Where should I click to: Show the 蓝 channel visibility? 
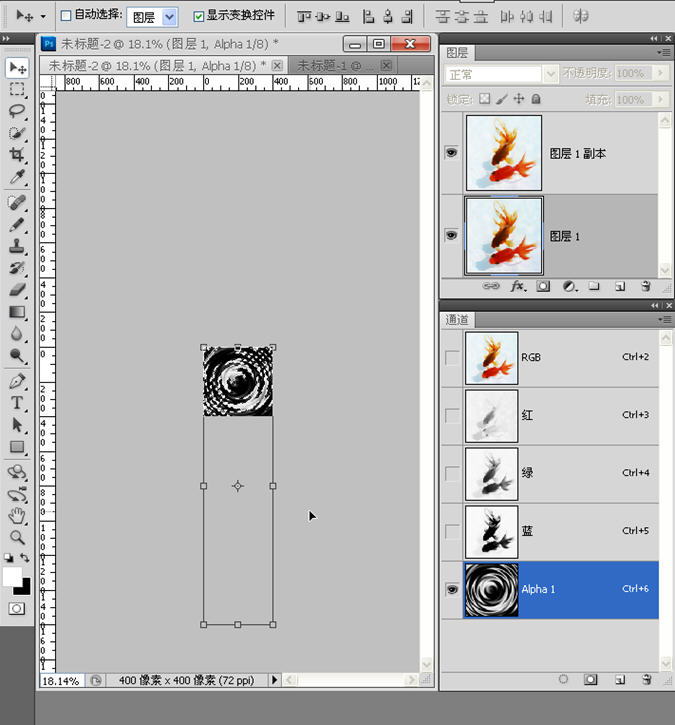pos(452,531)
